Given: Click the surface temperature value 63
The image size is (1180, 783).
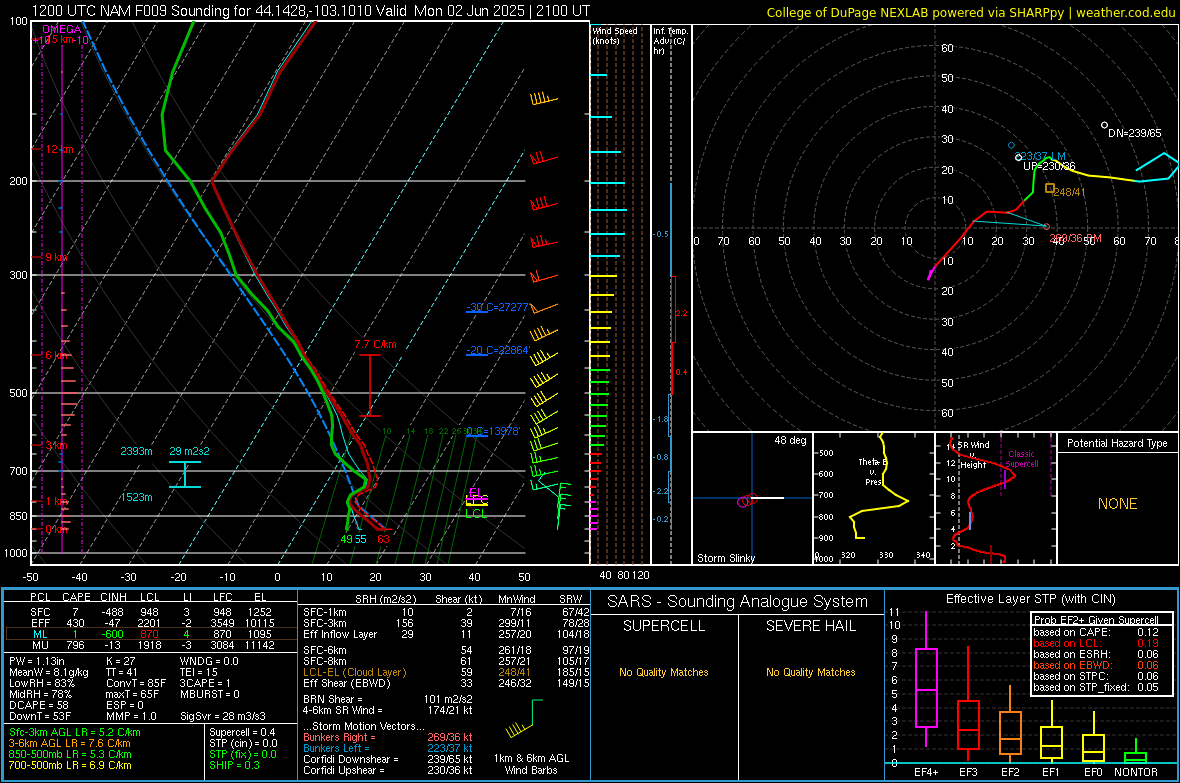Looking at the screenshot, I should point(384,538).
